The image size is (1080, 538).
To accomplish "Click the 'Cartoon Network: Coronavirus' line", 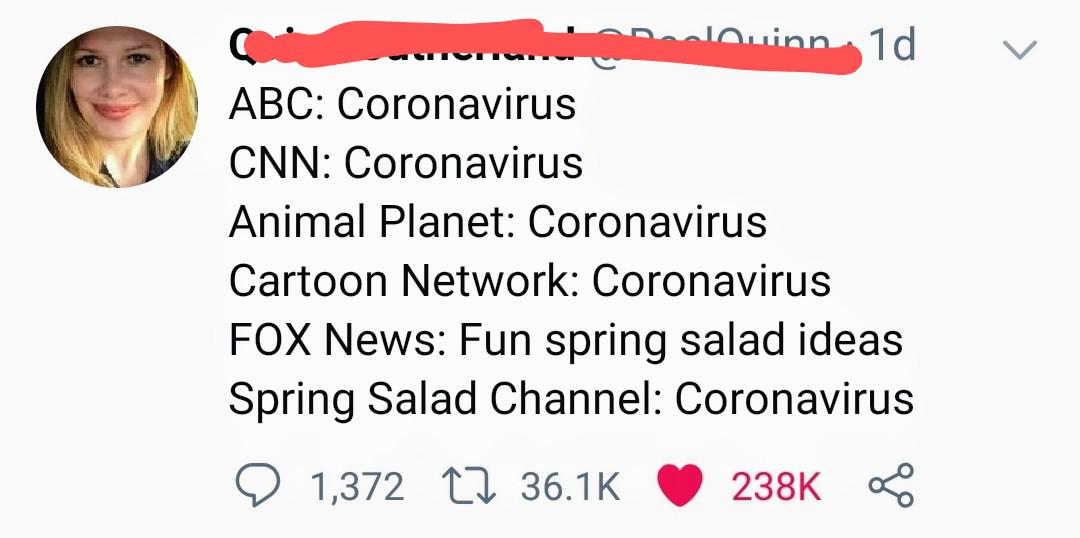I will pos(530,281).
